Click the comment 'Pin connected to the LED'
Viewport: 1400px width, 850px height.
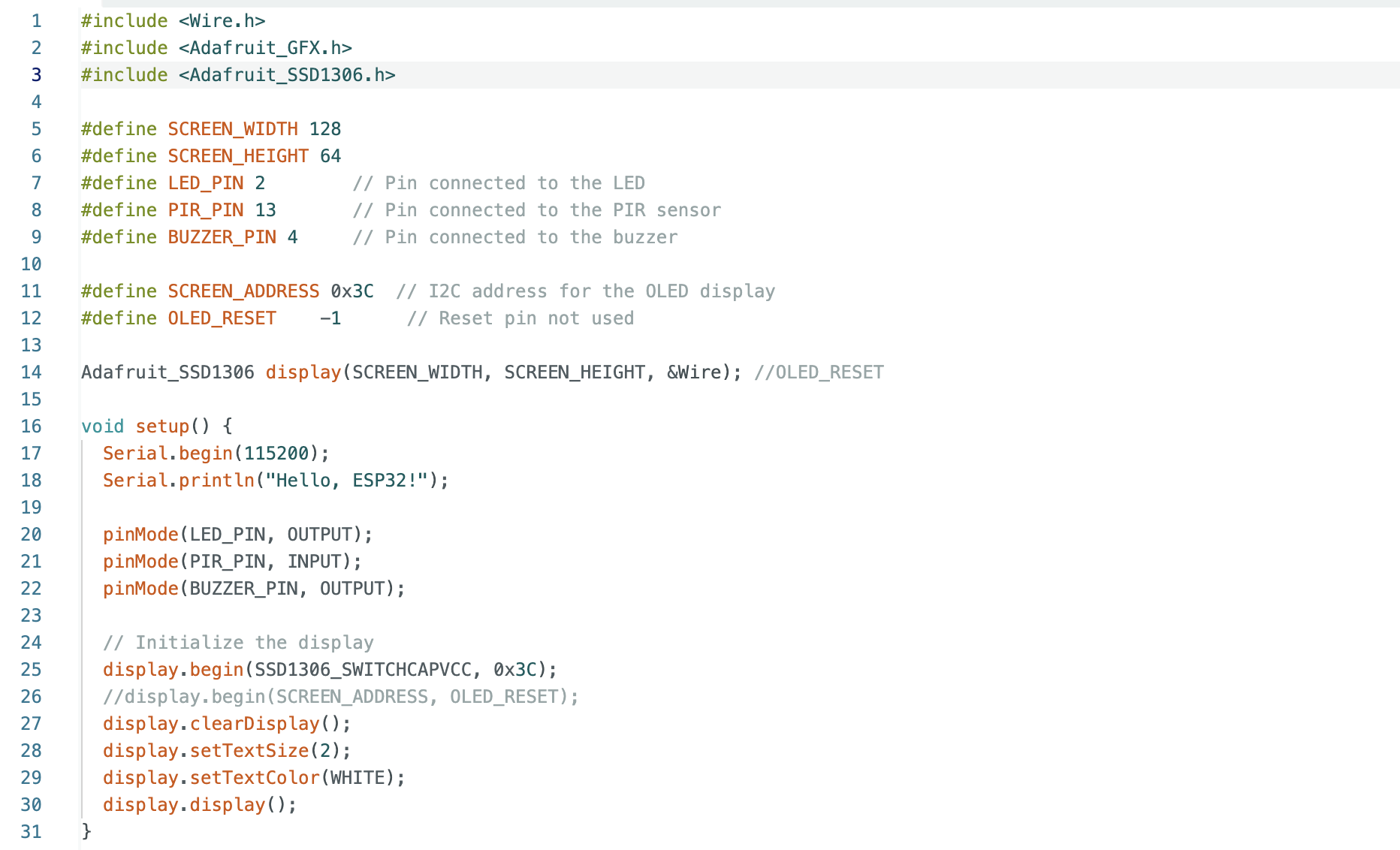(x=499, y=183)
